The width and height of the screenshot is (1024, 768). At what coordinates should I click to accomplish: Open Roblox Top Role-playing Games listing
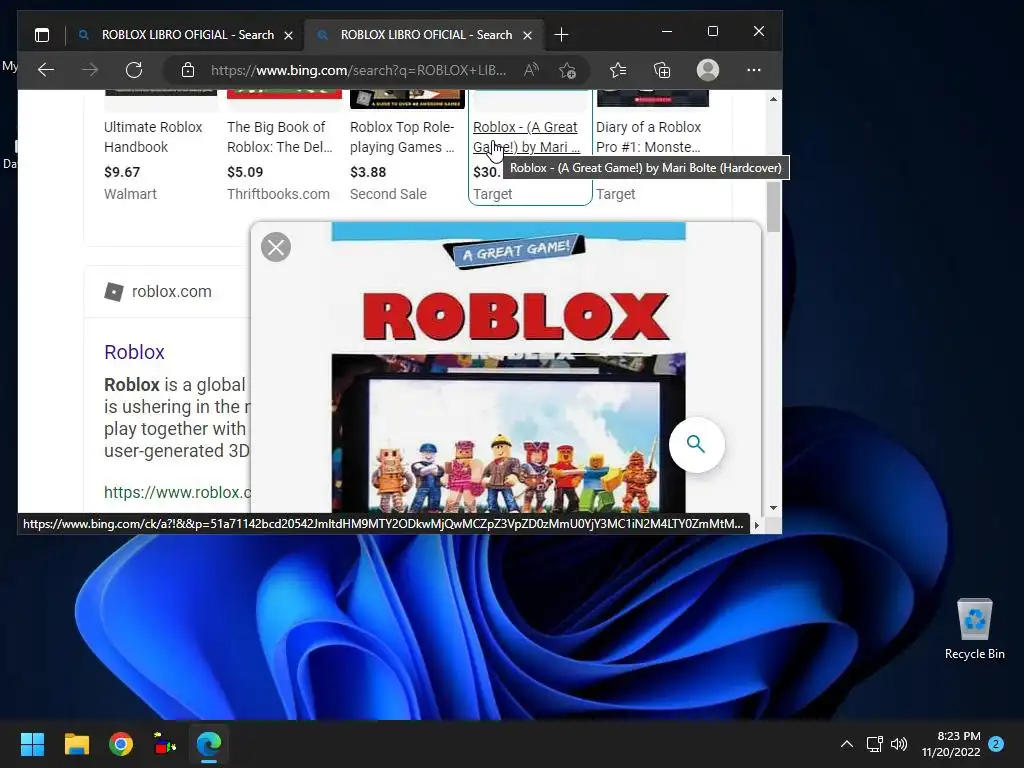[402, 137]
